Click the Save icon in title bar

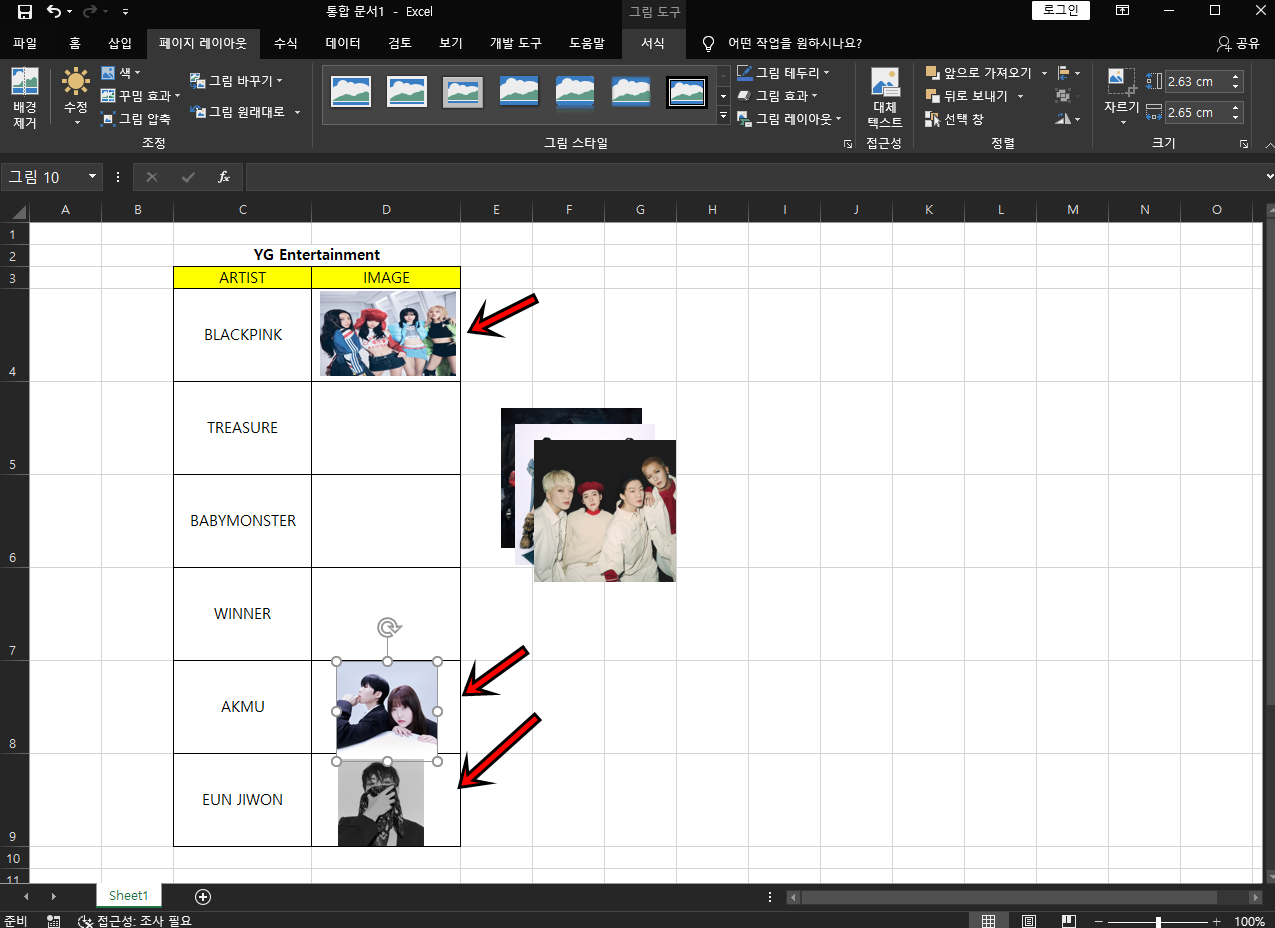tap(24, 12)
